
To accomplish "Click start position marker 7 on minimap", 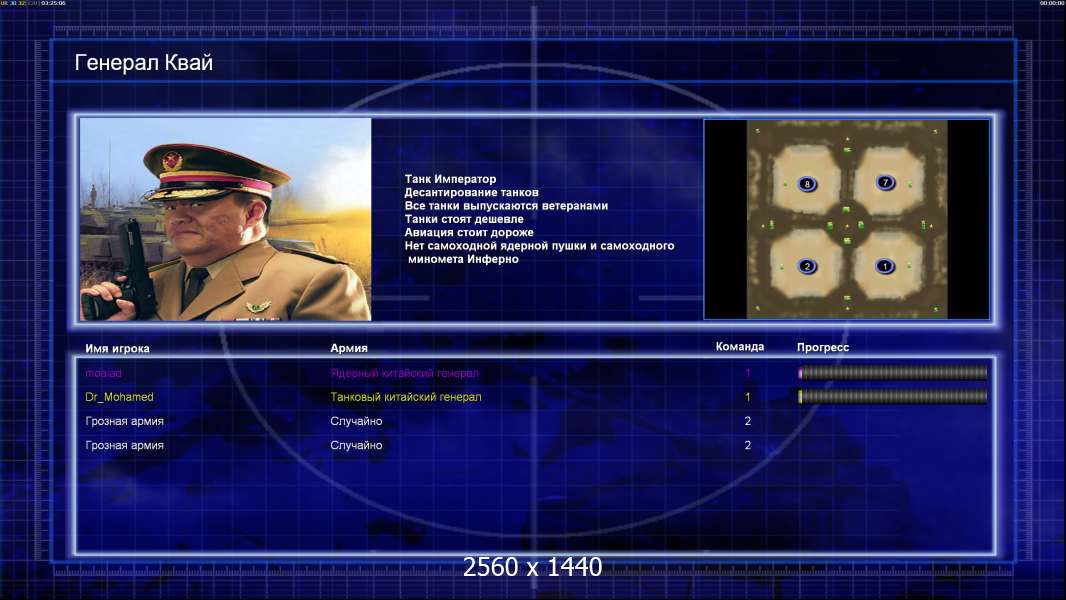I will pos(885,182).
